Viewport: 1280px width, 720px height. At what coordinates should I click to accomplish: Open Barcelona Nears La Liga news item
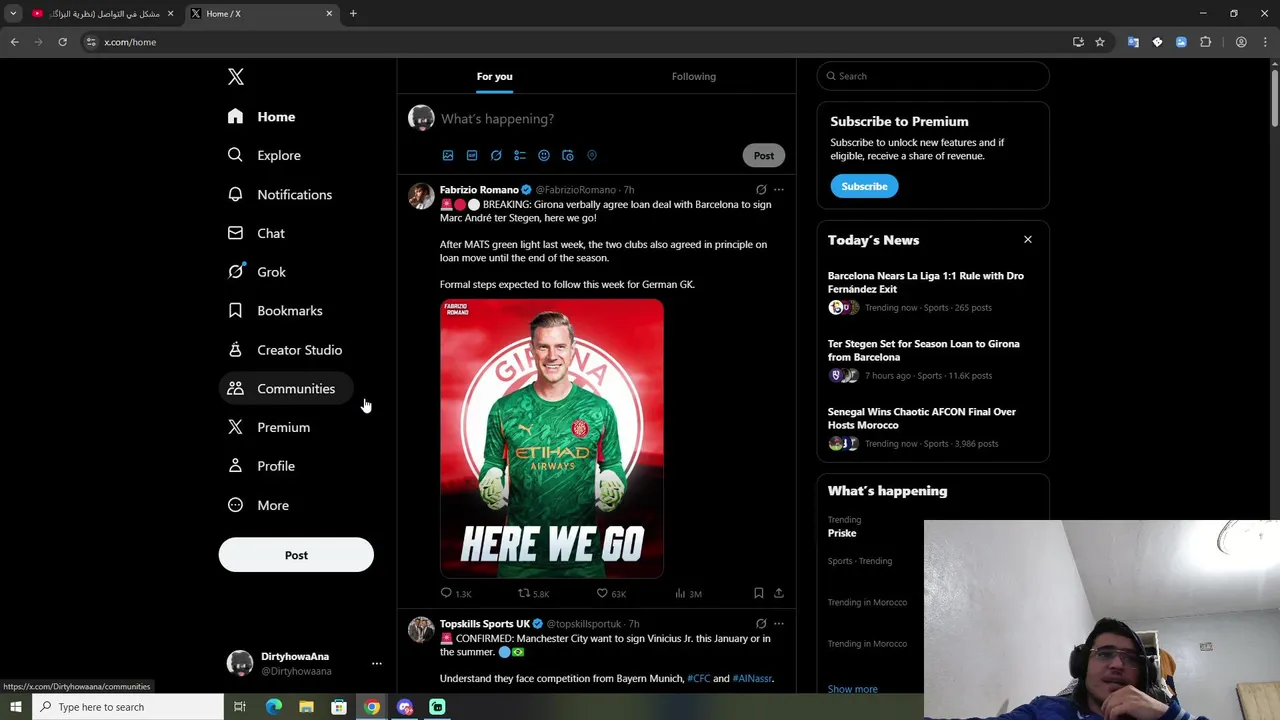933,292
